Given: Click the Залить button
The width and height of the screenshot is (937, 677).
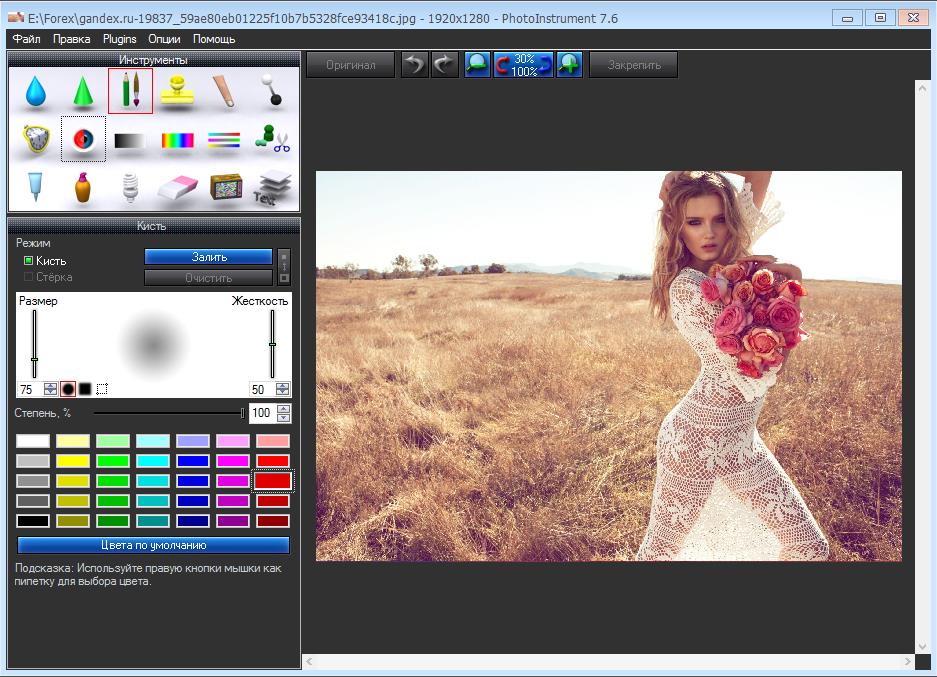Looking at the screenshot, I should pyautogui.click(x=208, y=257).
